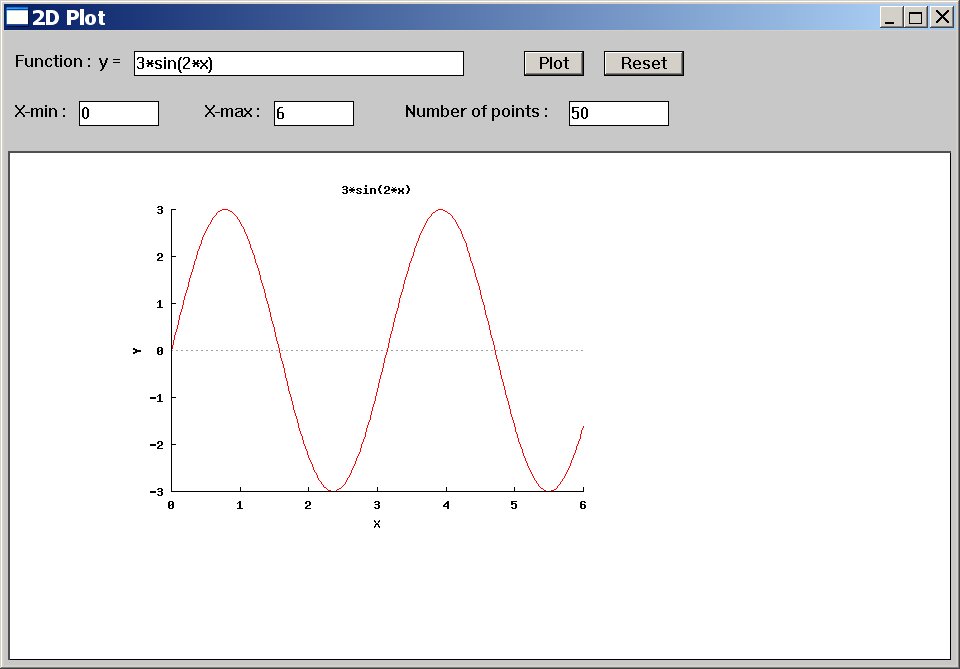Screen dimensions: 960x669
Task: Click the Number of points input box
Action: click(x=618, y=114)
